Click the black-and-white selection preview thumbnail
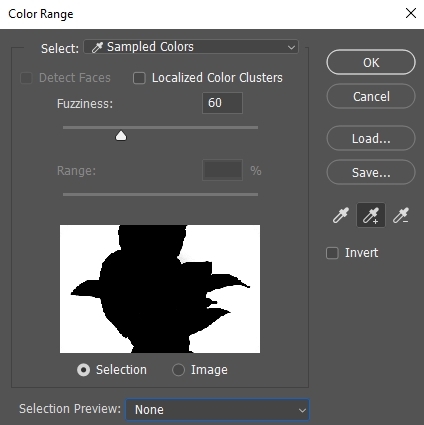 [x=160, y=289]
